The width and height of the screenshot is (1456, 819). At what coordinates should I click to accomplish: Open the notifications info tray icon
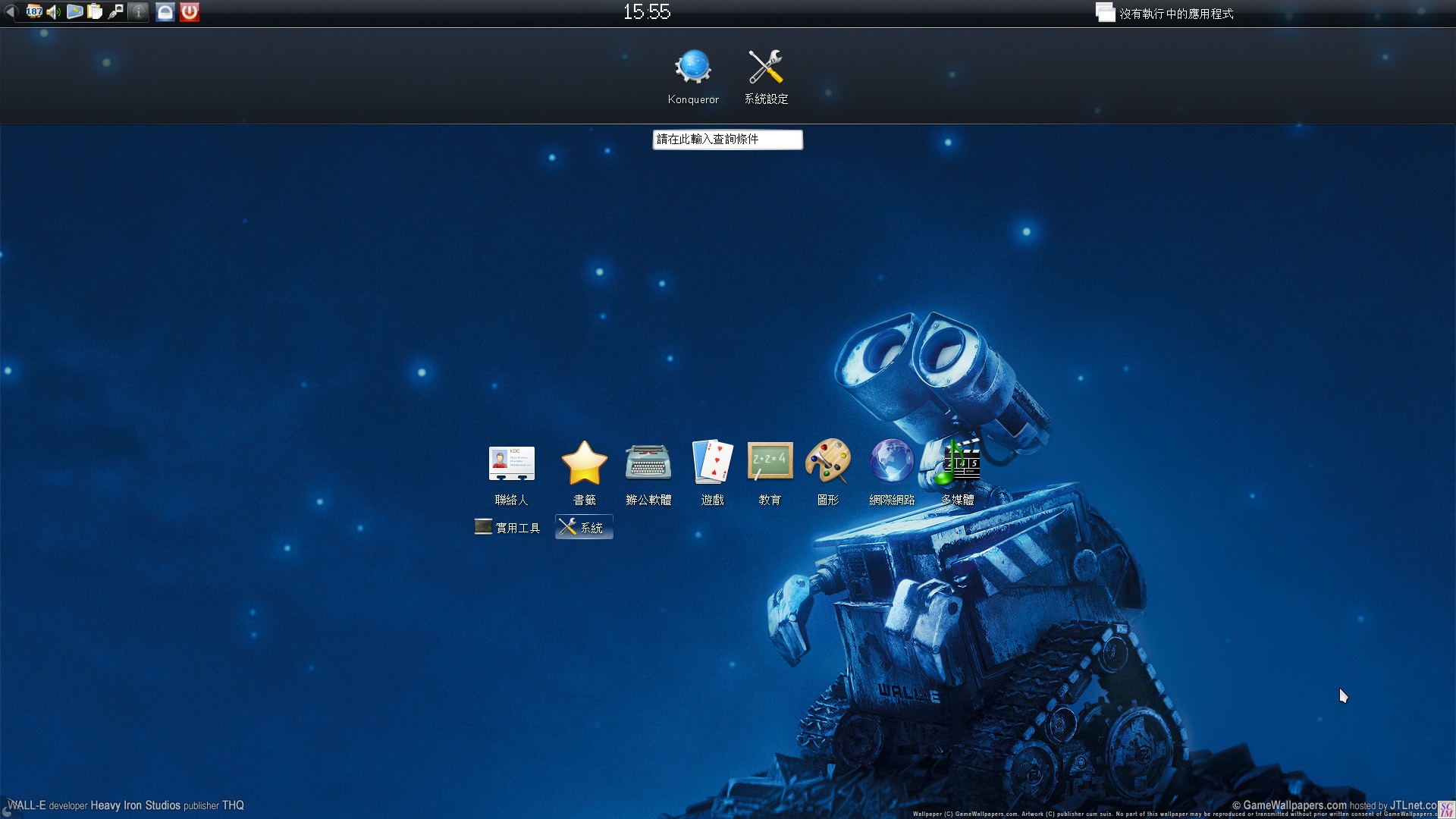(138, 11)
